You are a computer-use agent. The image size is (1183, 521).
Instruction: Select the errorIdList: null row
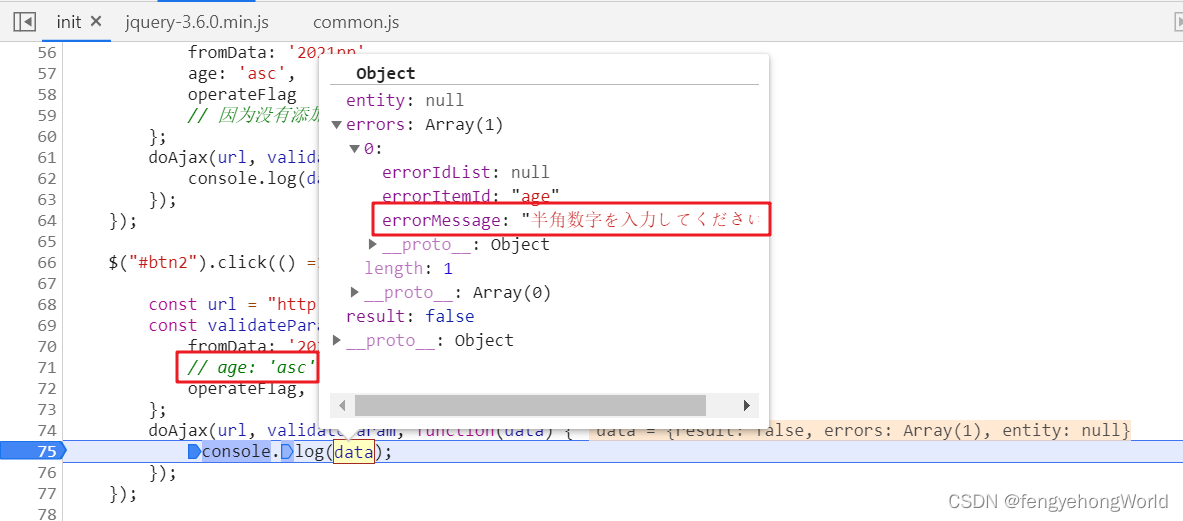pos(466,173)
